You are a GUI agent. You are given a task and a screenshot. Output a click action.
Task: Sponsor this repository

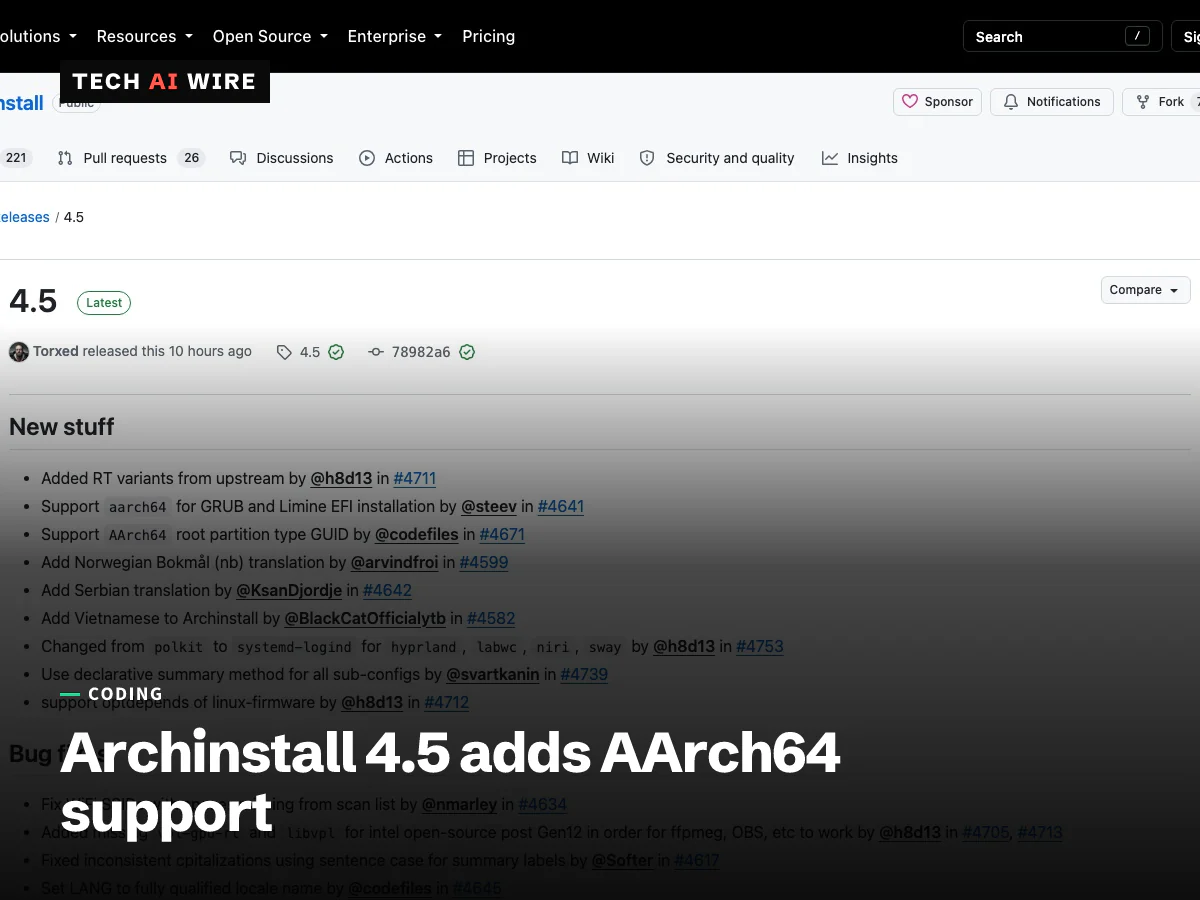coord(938,102)
